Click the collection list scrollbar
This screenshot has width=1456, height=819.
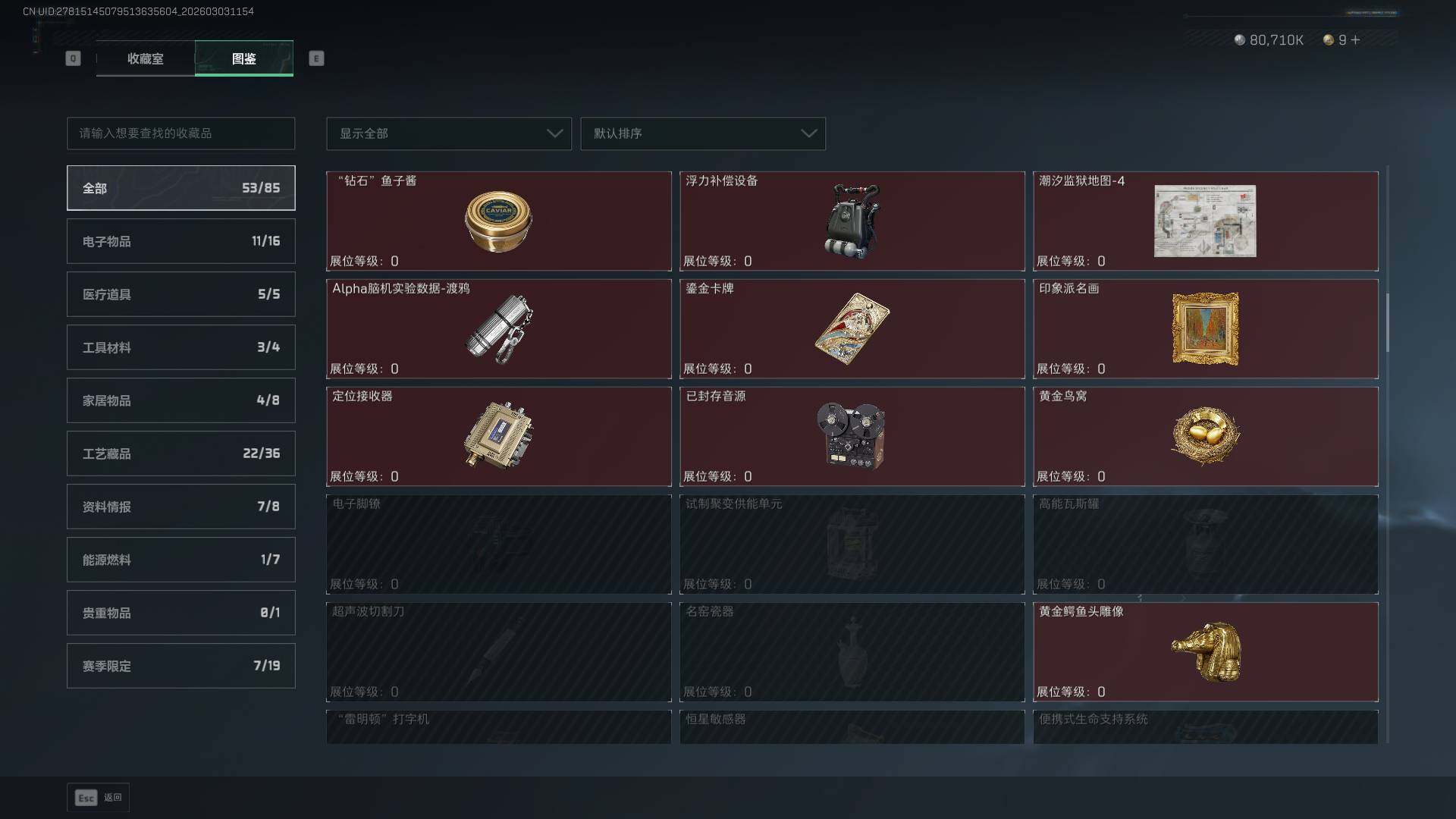1388,323
